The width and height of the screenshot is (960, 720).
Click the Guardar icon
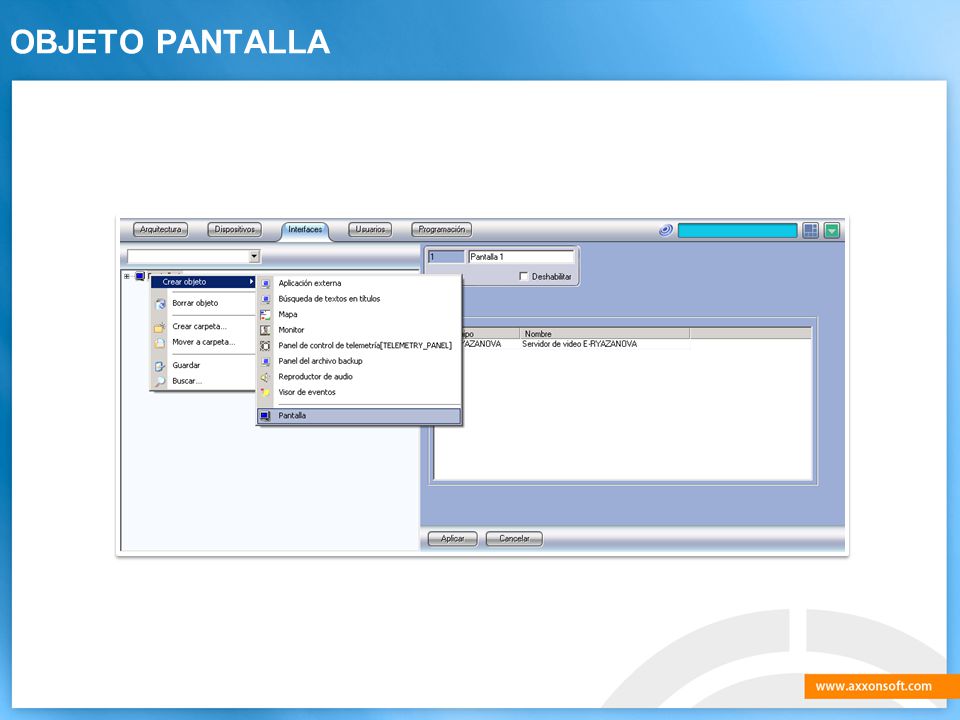[160, 366]
